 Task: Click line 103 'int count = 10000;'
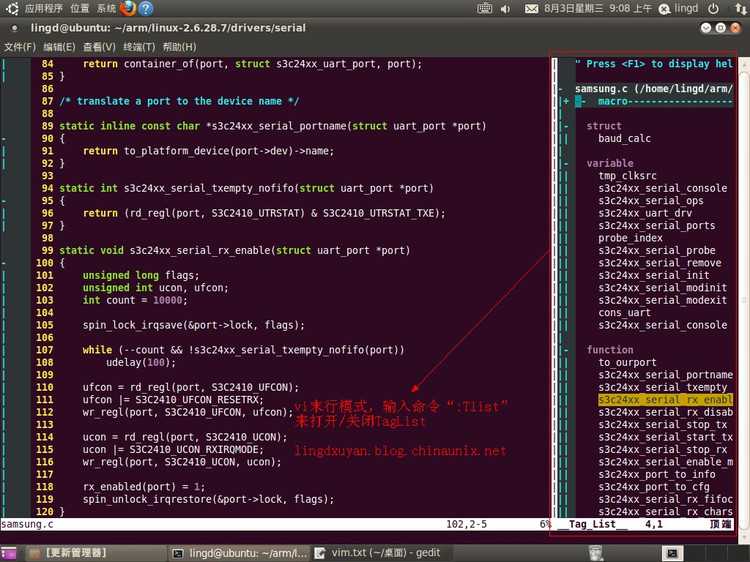135,300
